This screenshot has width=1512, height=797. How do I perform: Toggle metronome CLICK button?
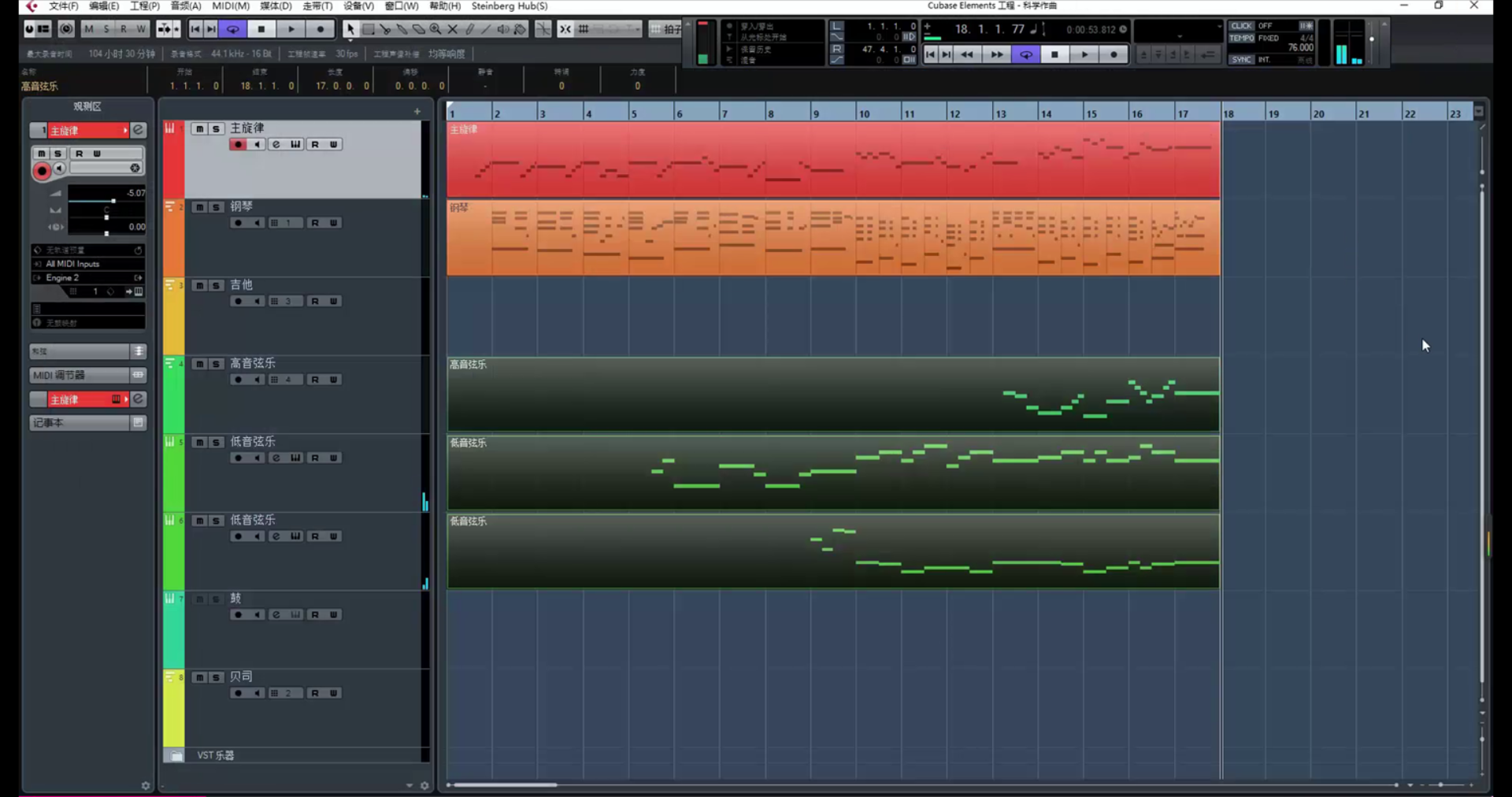tap(1241, 26)
